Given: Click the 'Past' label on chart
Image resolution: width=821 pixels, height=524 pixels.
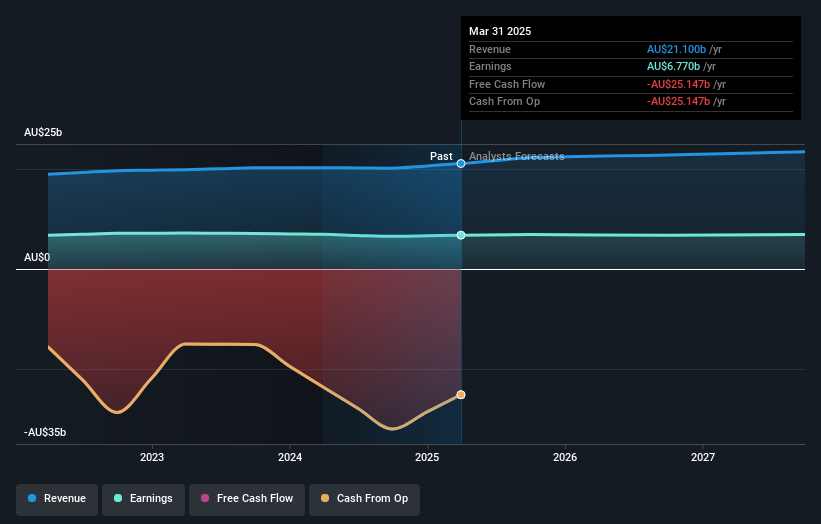Looking at the screenshot, I should click(441, 156).
